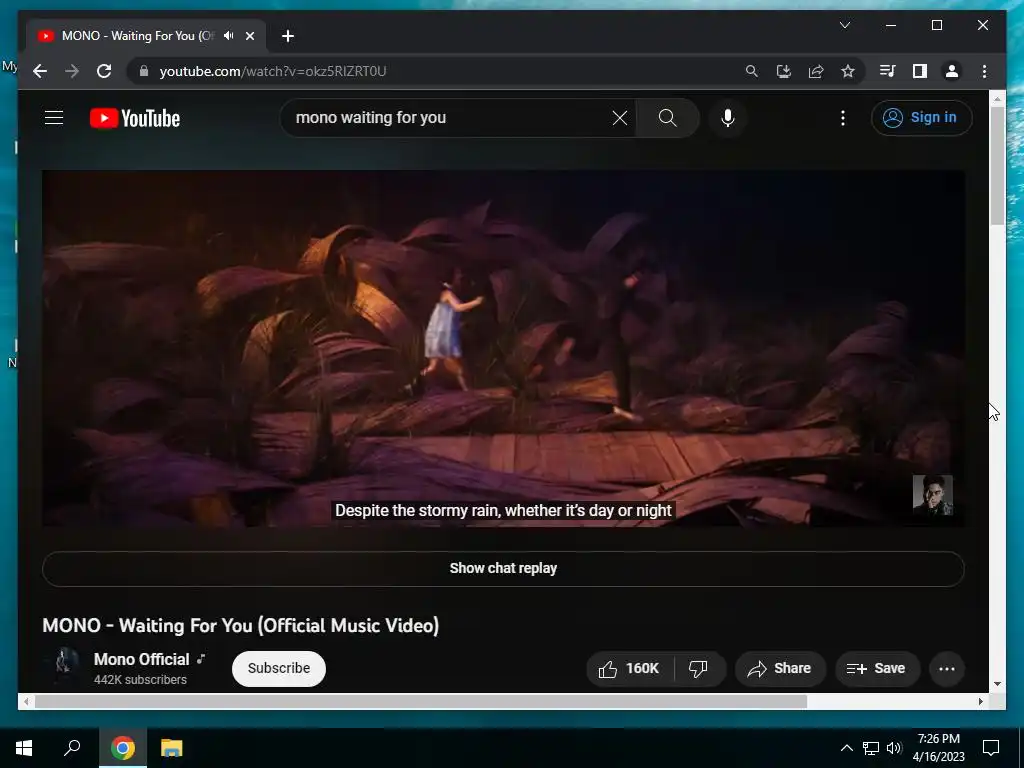Viewport: 1024px width, 768px height.
Task: Go back in browser history
Action: pyautogui.click(x=40, y=71)
